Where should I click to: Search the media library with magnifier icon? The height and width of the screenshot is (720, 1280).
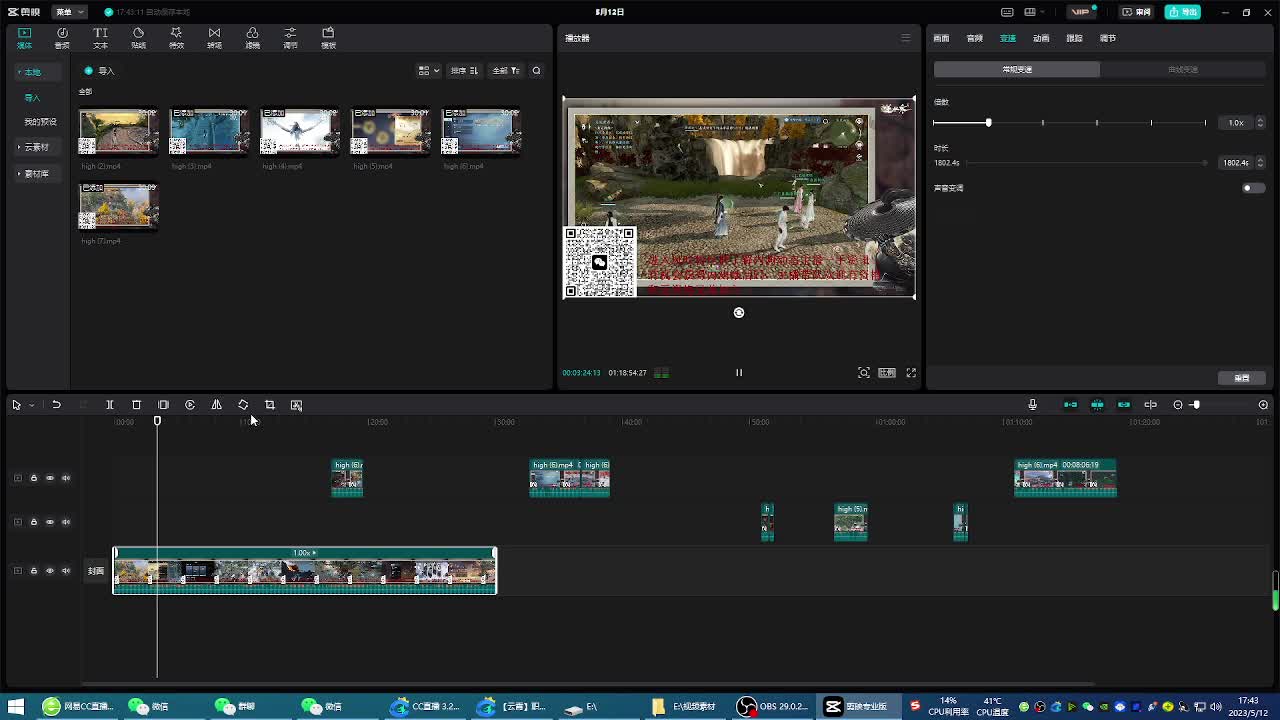pos(536,71)
